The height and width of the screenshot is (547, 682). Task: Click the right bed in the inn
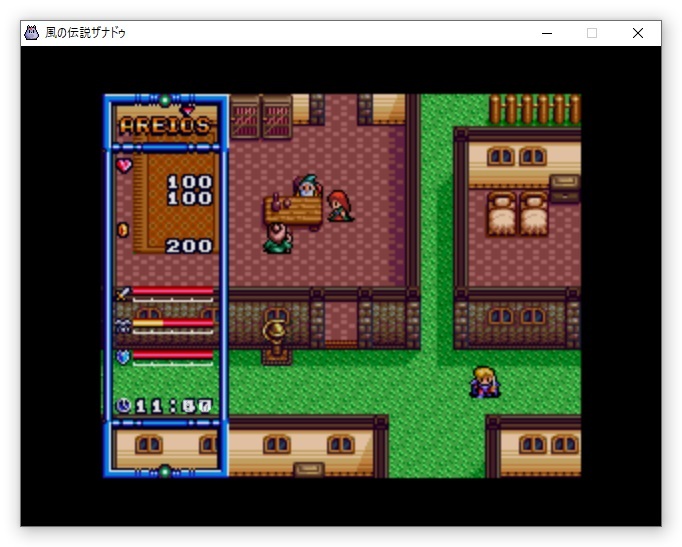coord(533,214)
